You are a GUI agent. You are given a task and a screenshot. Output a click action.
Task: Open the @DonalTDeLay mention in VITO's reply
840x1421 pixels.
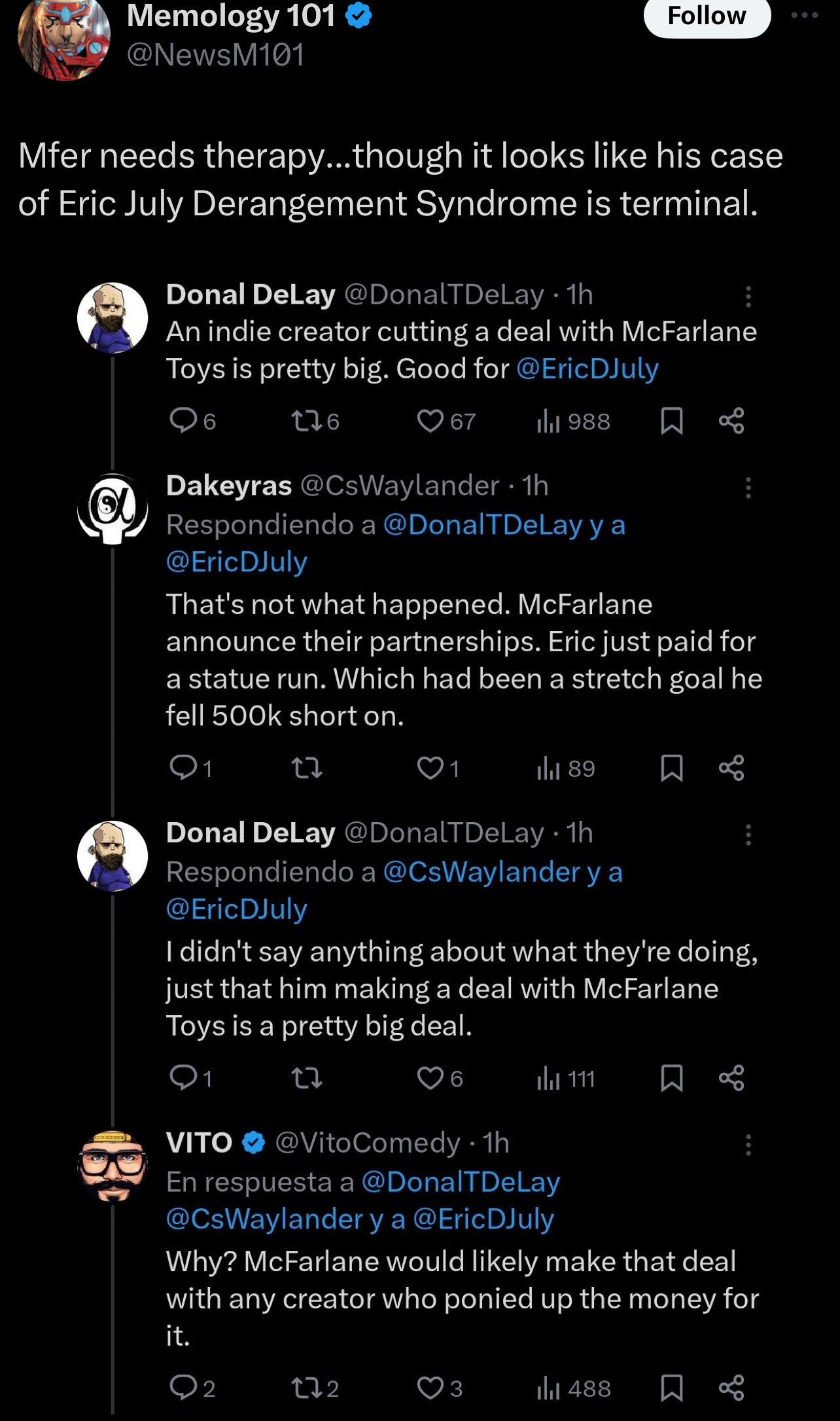[461, 1181]
